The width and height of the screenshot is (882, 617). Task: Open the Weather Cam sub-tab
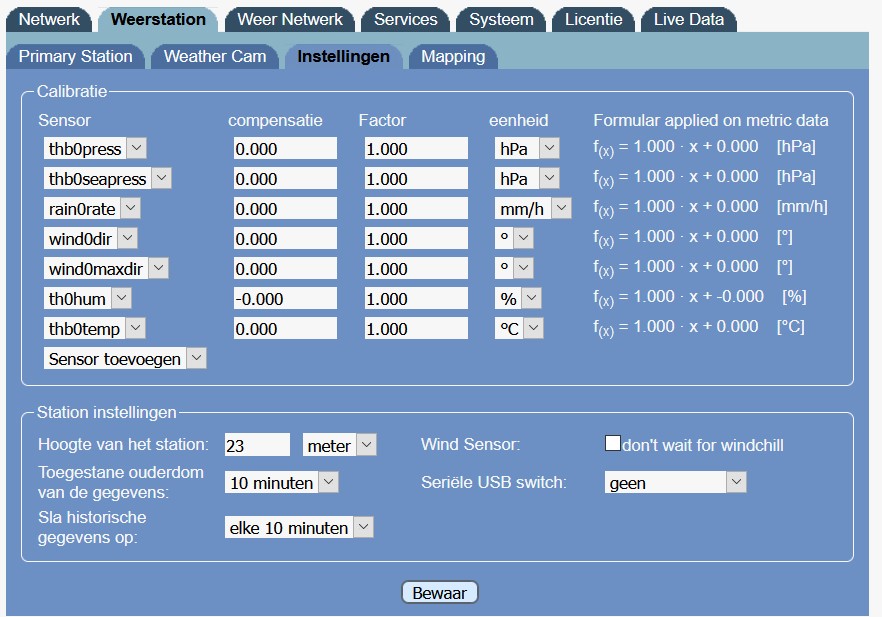point(214,56)
